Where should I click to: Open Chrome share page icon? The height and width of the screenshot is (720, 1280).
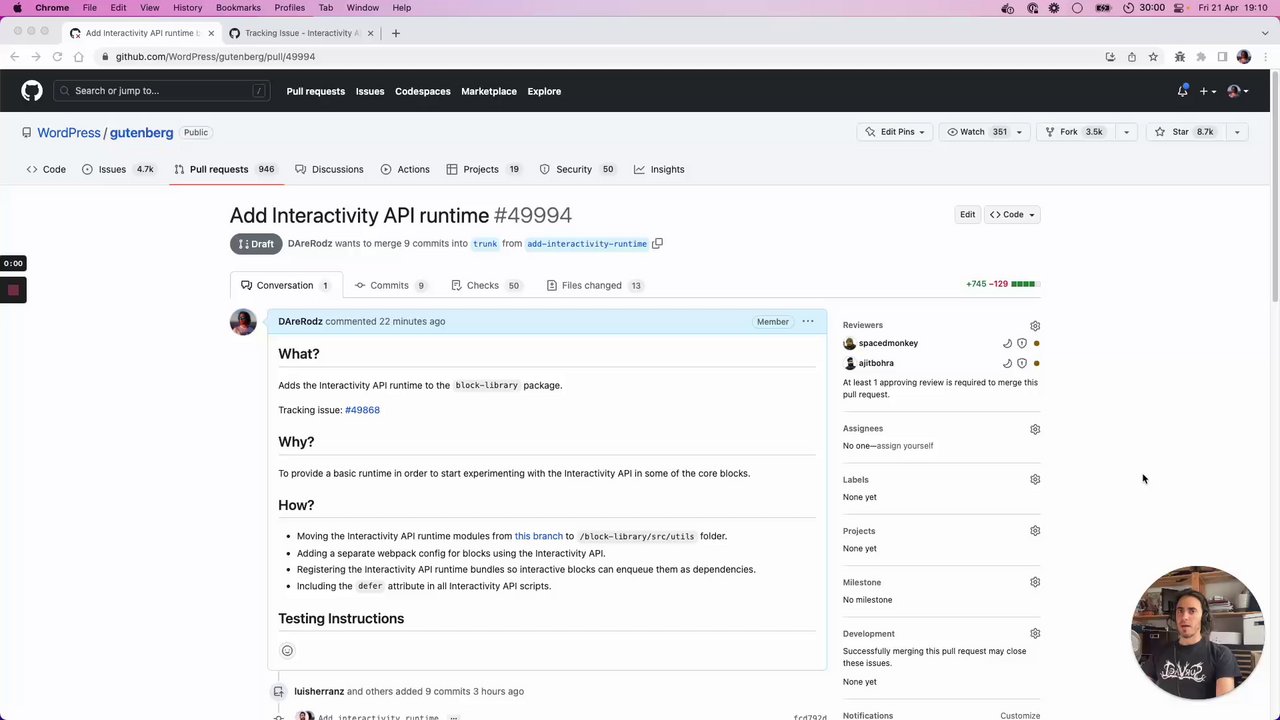(x=1131, y=57)
